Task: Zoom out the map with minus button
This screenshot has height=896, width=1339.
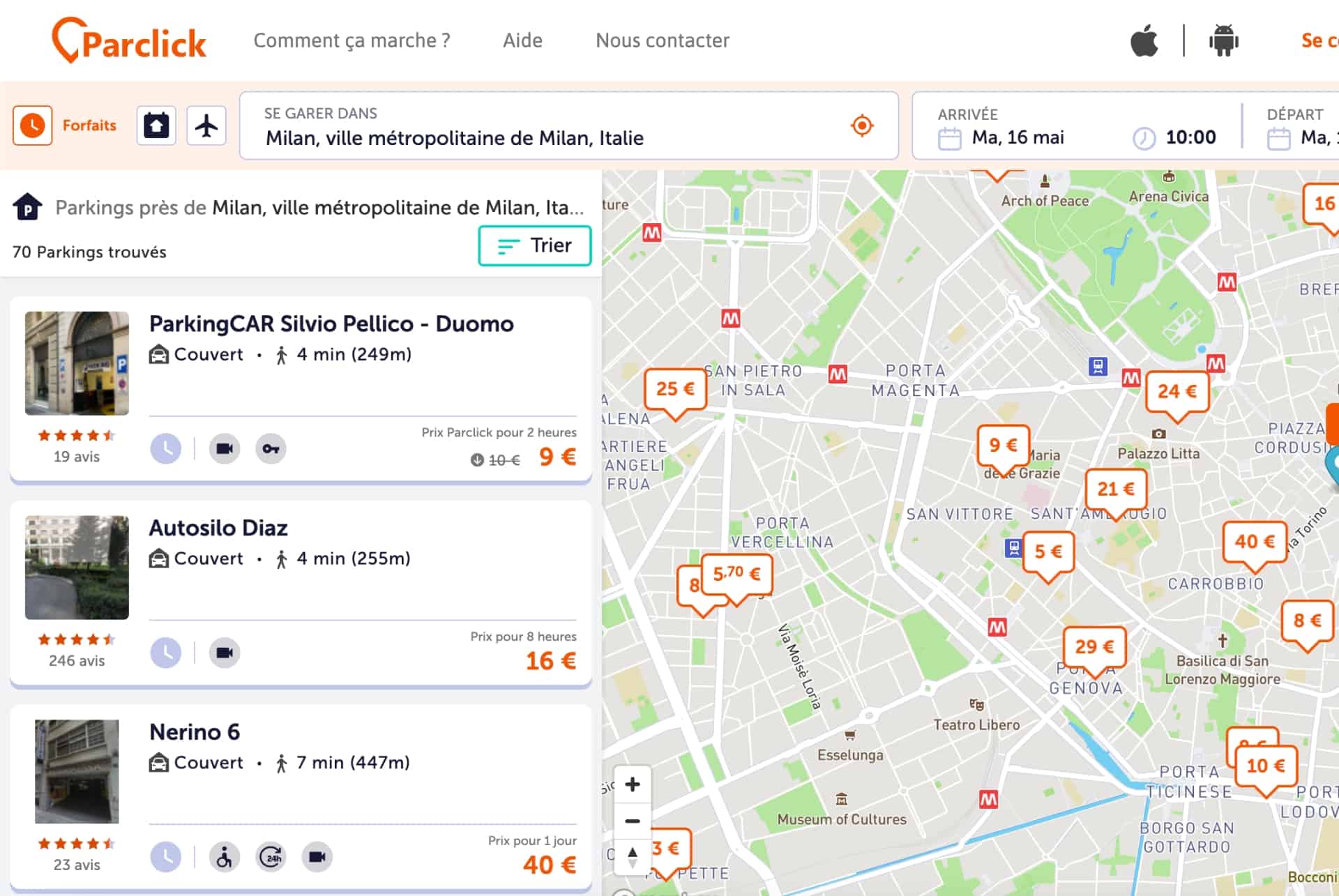Action: tap(633, 821)
